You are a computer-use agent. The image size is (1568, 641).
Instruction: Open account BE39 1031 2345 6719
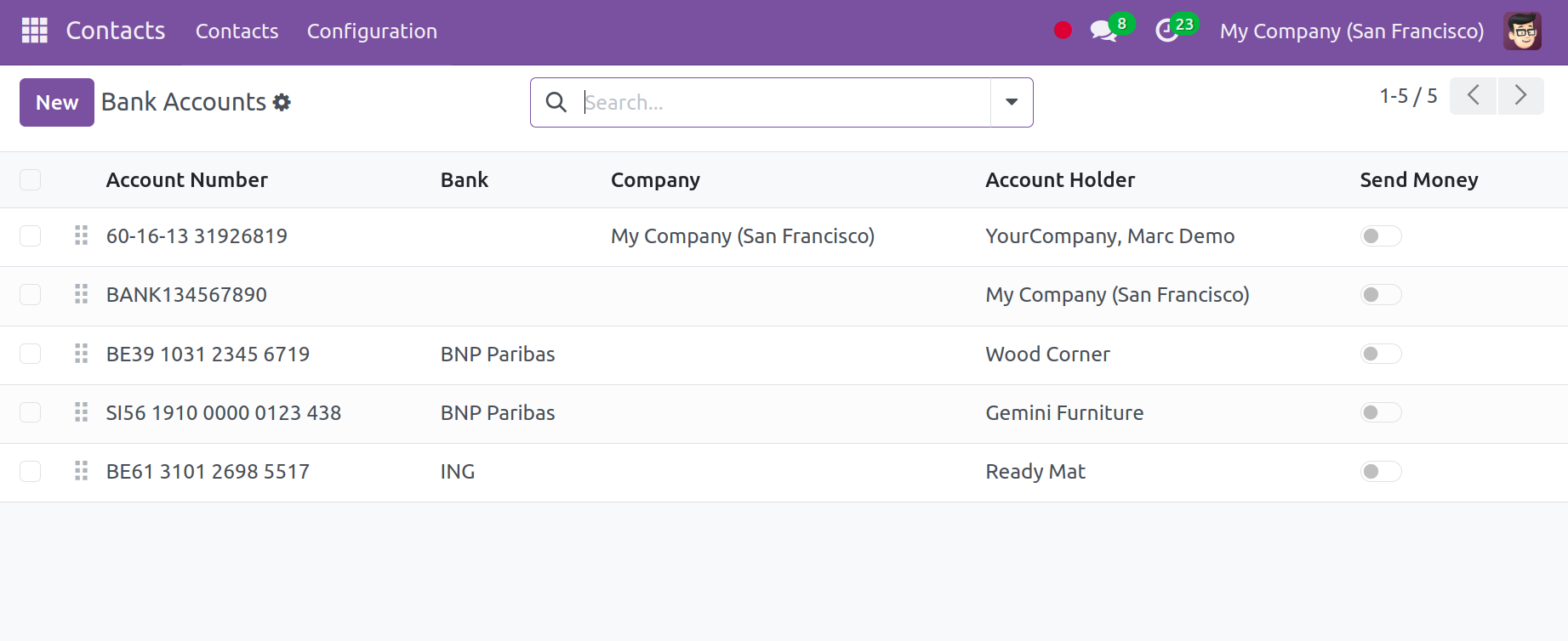pyautogui.click(x=208, y=355)
